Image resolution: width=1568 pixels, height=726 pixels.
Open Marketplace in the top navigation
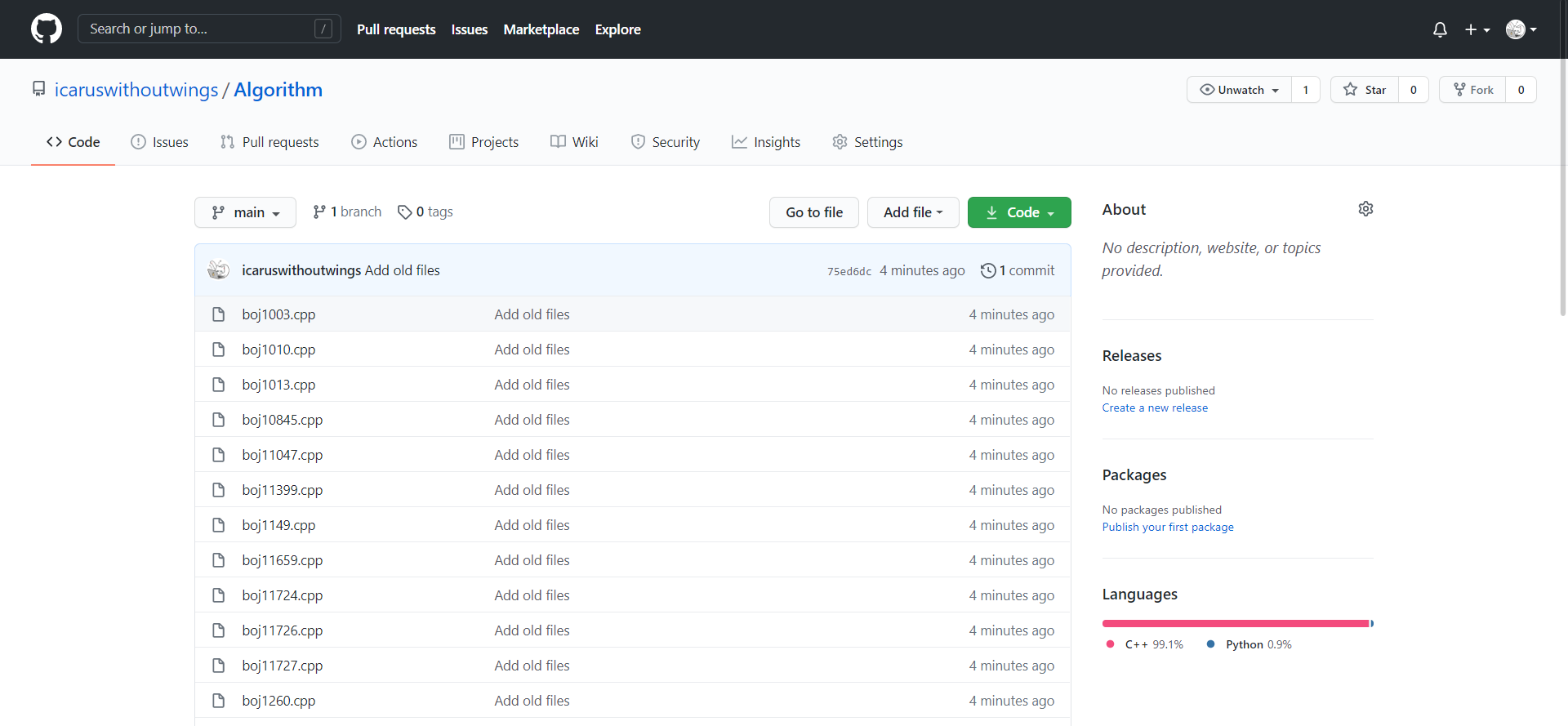point(541,29)
